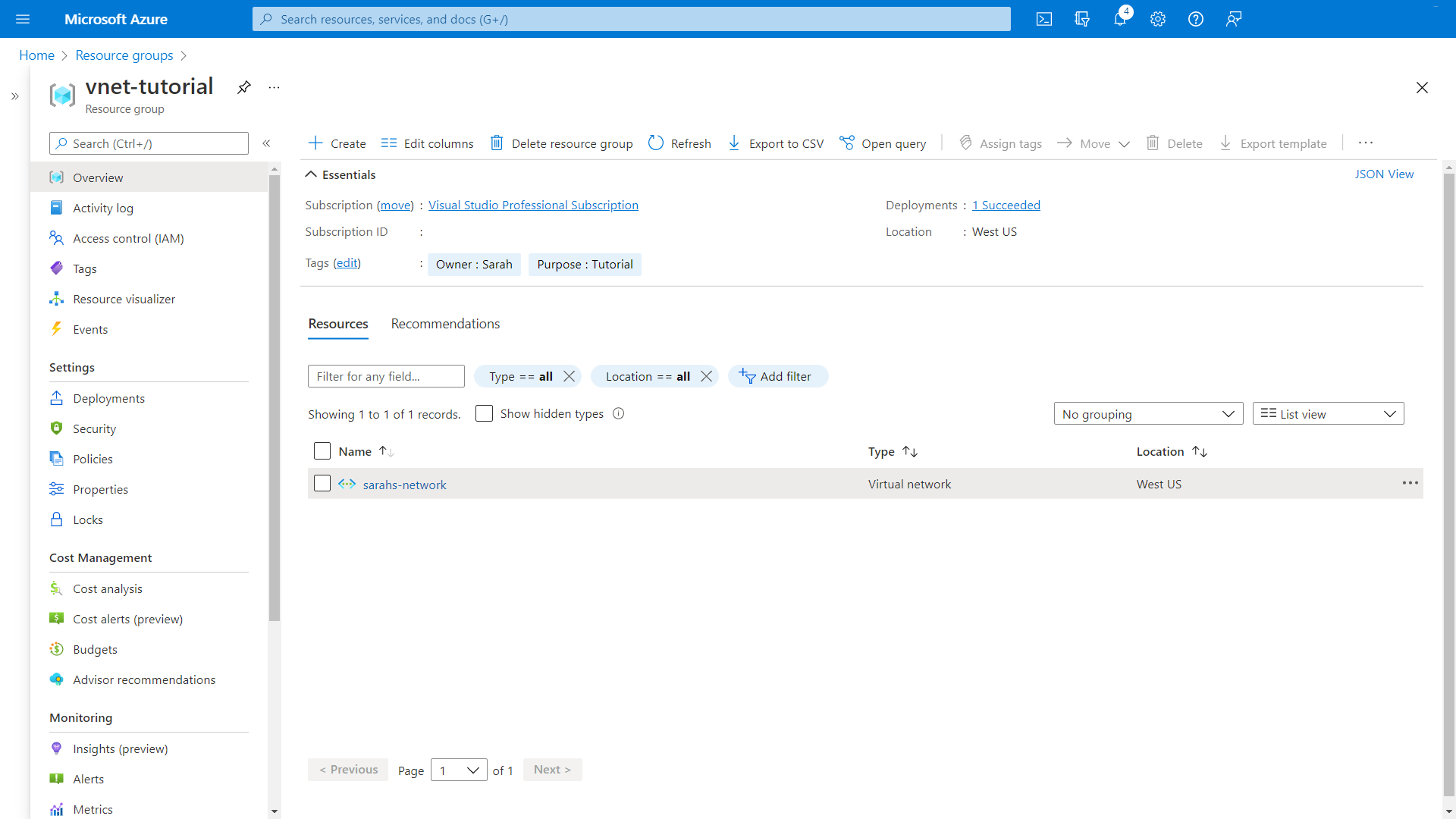Open the portal settings gear

[1158, 19]
